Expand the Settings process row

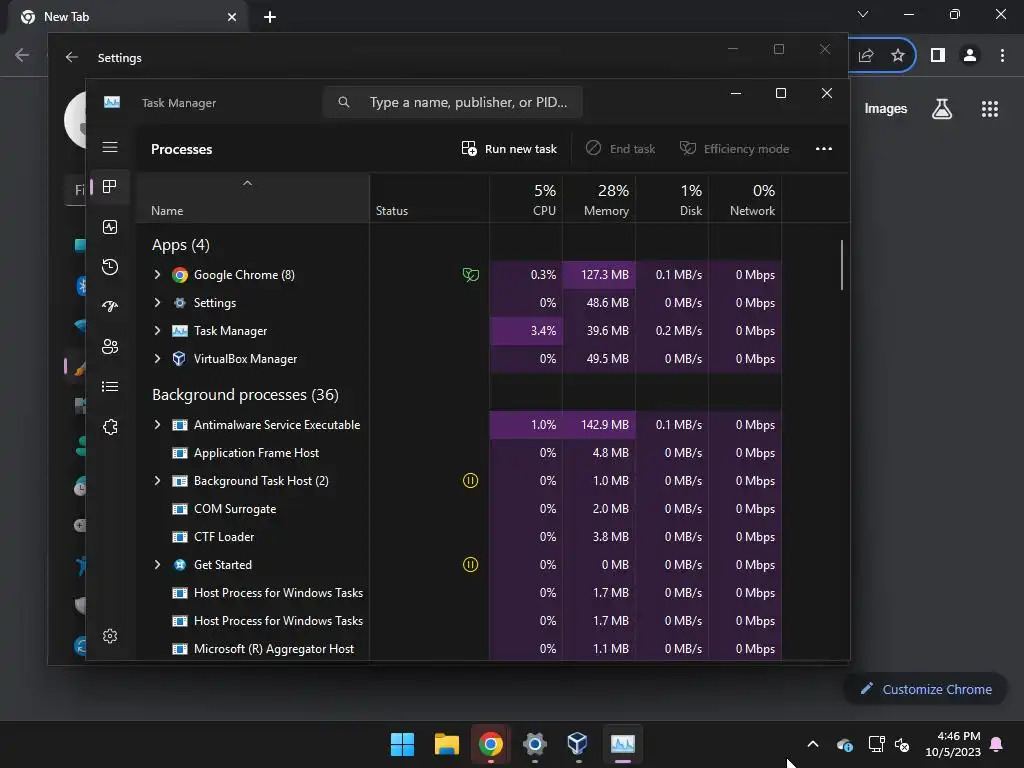coord(157,303)
